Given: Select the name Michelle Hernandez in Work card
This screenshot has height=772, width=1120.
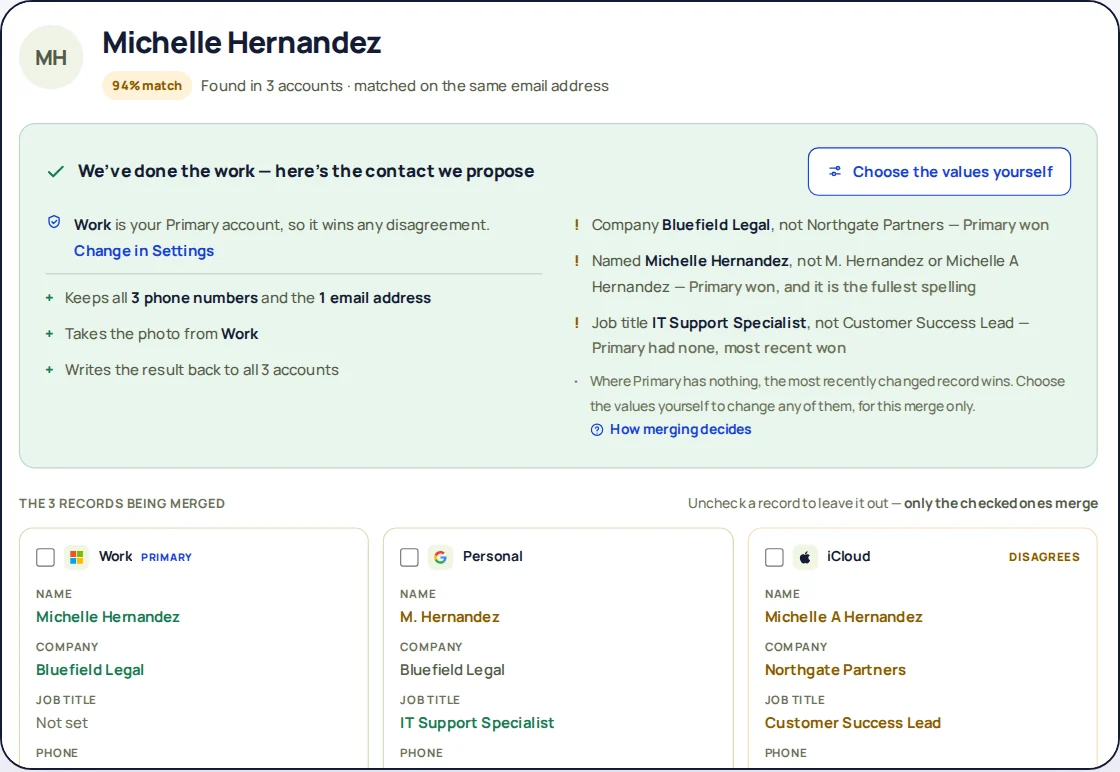Looking at the screenshot, I should (x=108, y=617).
